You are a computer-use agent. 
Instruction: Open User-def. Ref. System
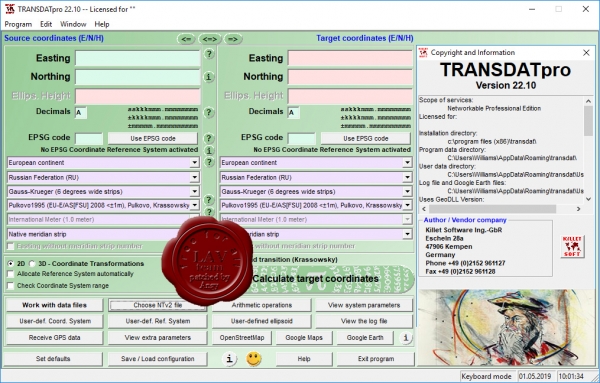(x=158, y=321)
